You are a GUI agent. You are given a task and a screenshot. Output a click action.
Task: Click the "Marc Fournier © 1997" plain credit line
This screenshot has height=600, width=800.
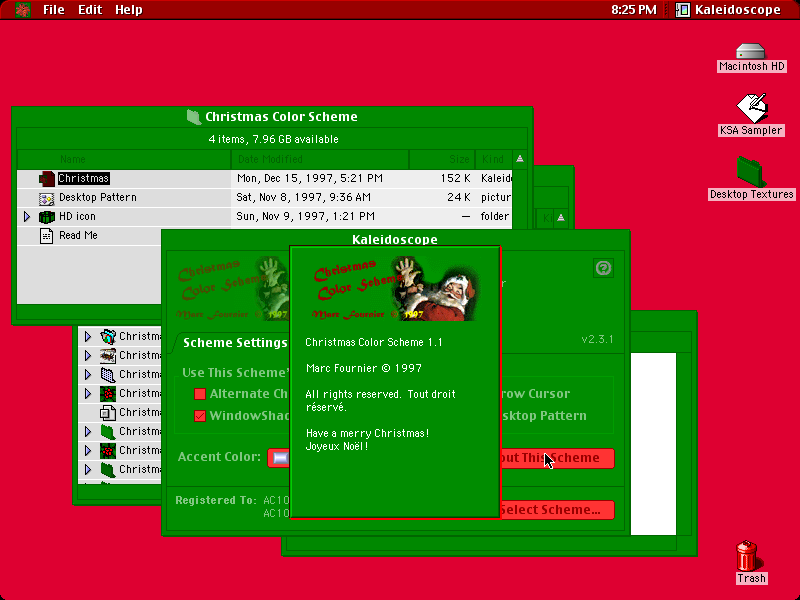[x=364, y=368]
